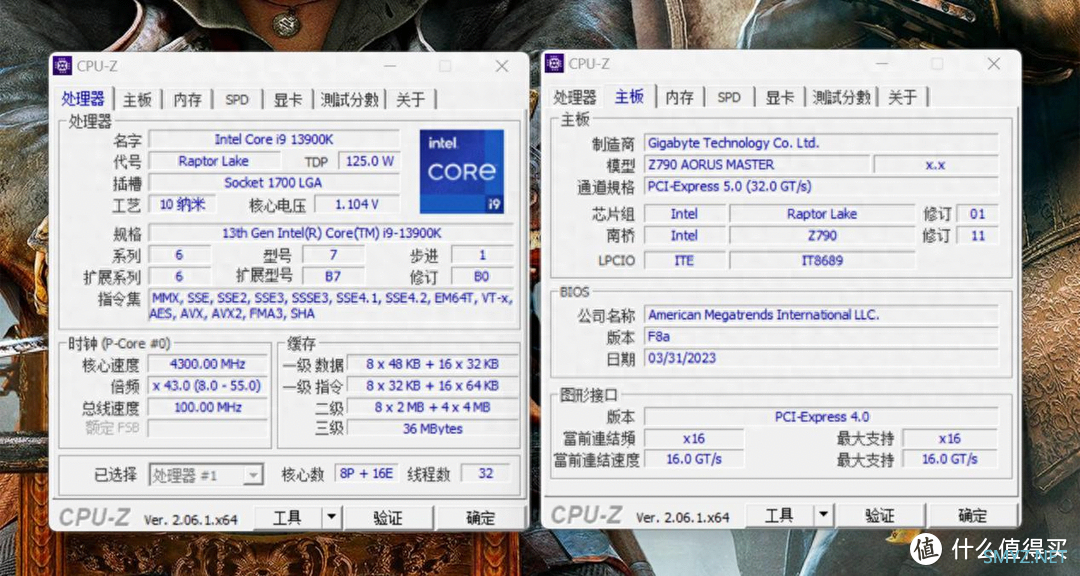Click the BIOS date value 03/31/2023
This screenshot has width=1080, height=576.
point(821,358)
